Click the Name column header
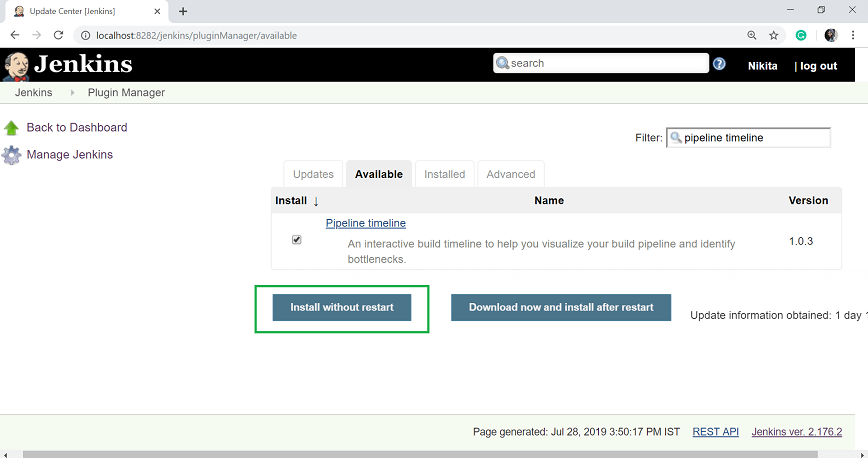This screenshot has width=868, height=458. tap(549, 200)
